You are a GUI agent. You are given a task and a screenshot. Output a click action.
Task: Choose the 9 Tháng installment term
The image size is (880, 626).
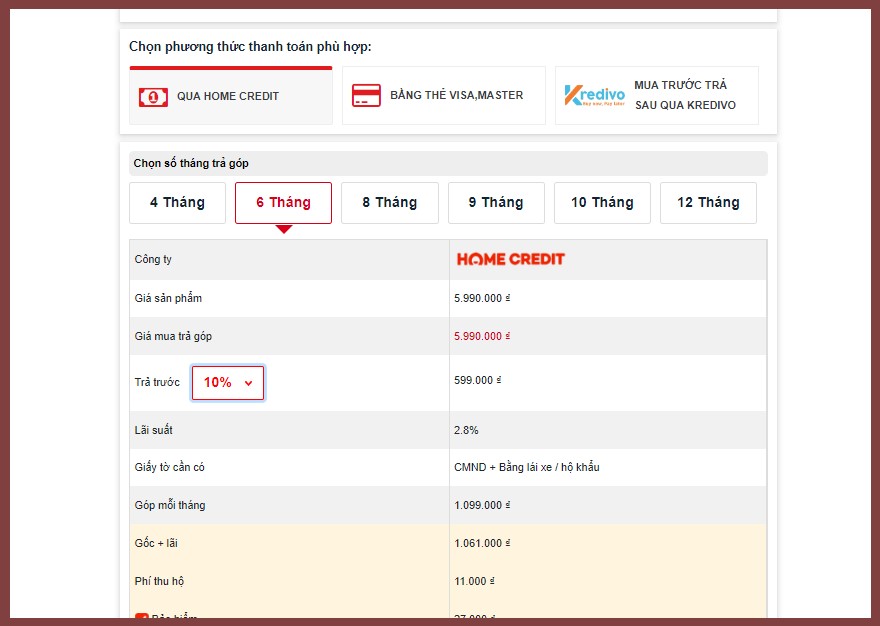coord(496,203)
